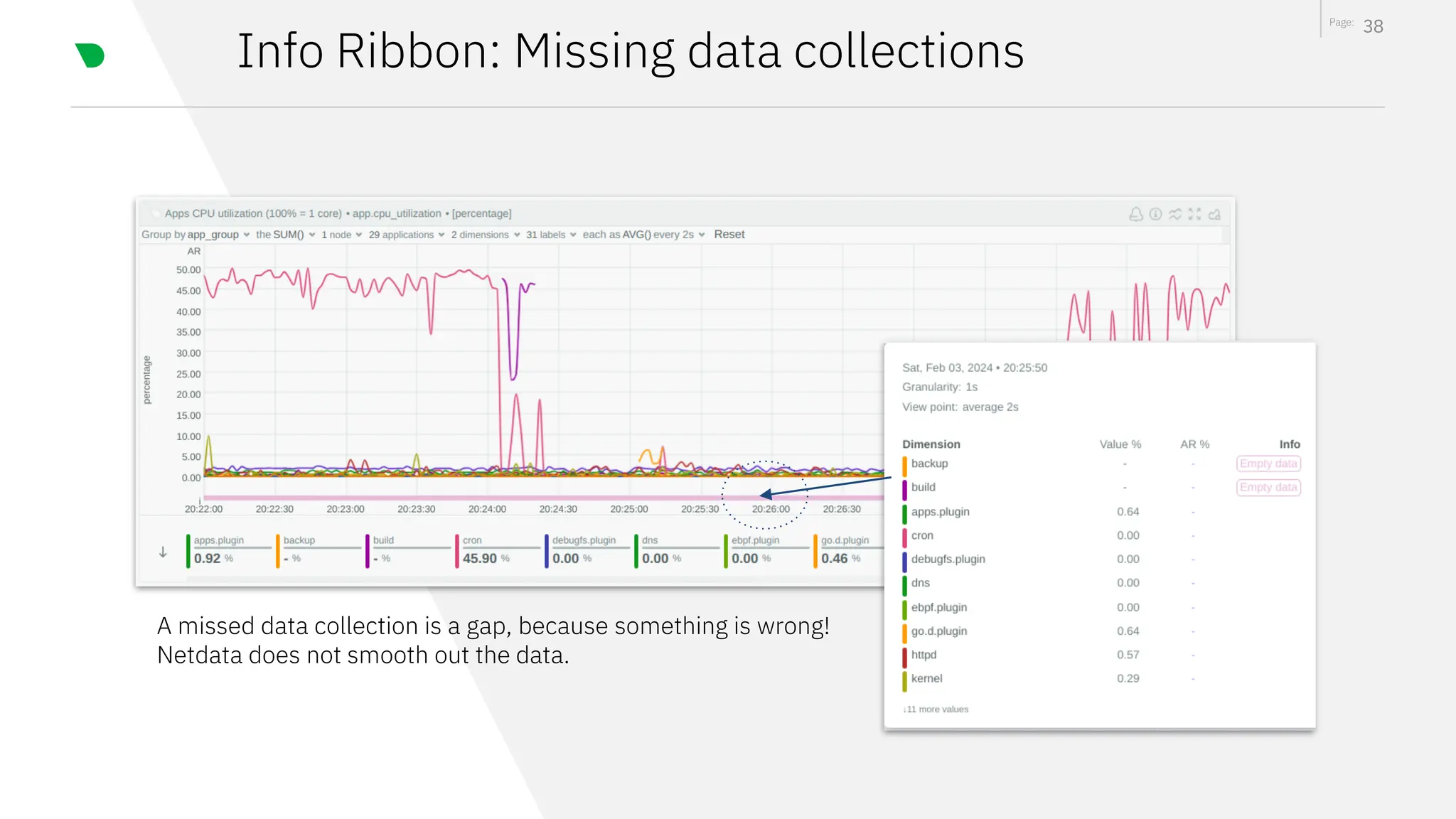
Task: Click the Reset button
Action: coord(729,235)
